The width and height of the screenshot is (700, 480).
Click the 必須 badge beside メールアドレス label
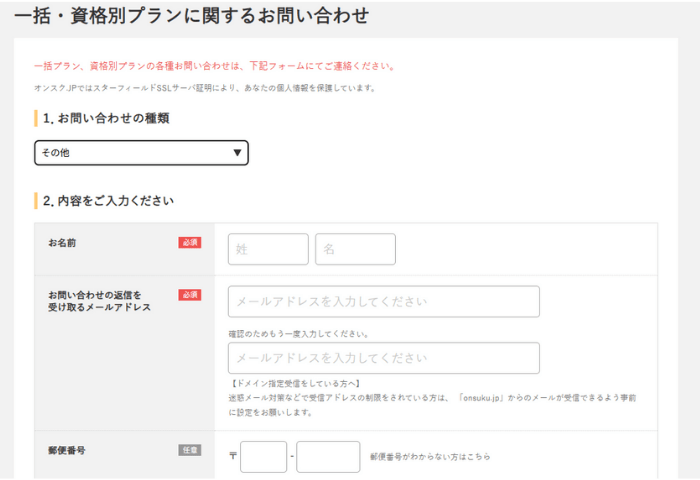190,295
